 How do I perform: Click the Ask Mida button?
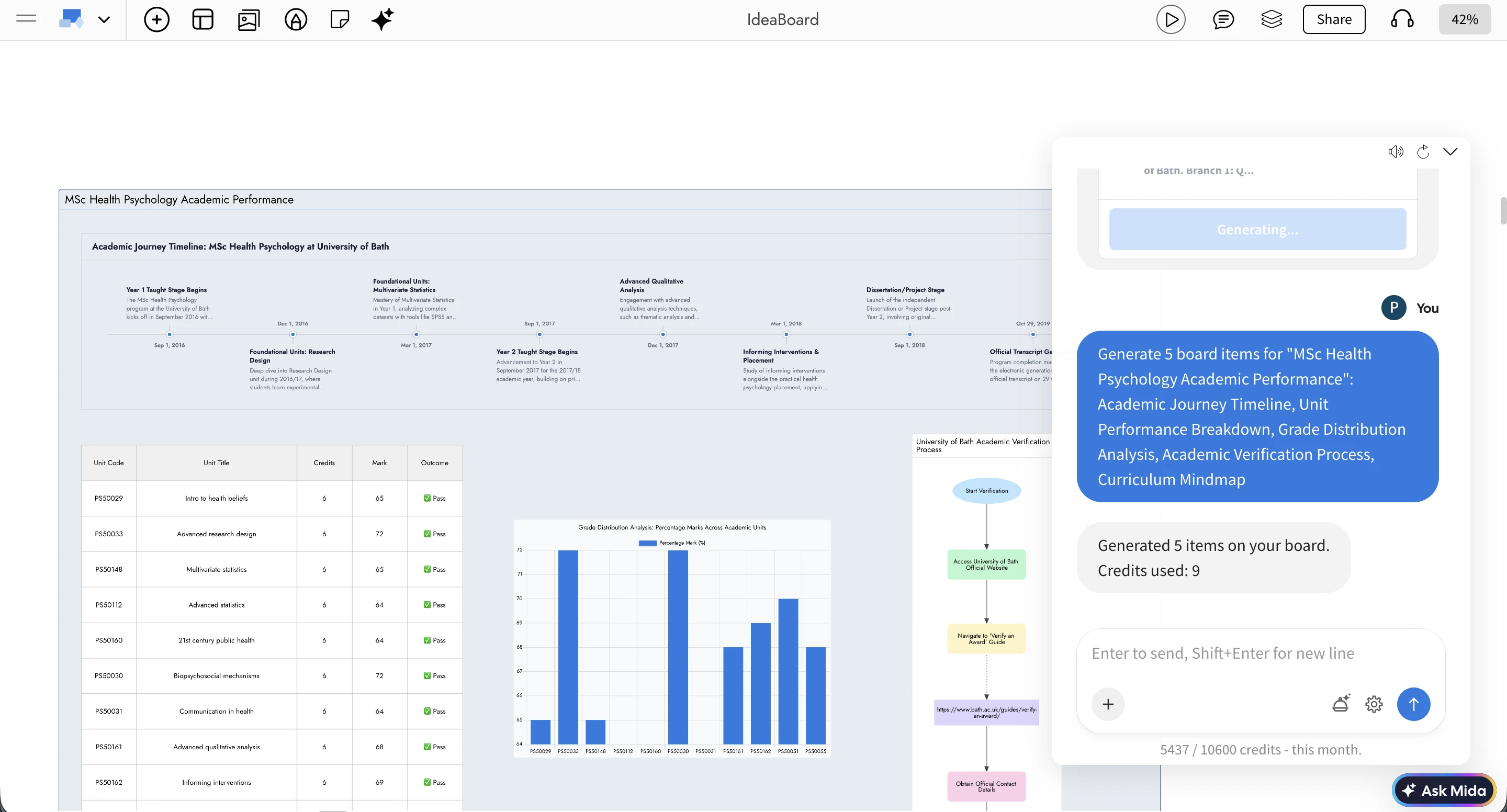(x=1443, y=791)
